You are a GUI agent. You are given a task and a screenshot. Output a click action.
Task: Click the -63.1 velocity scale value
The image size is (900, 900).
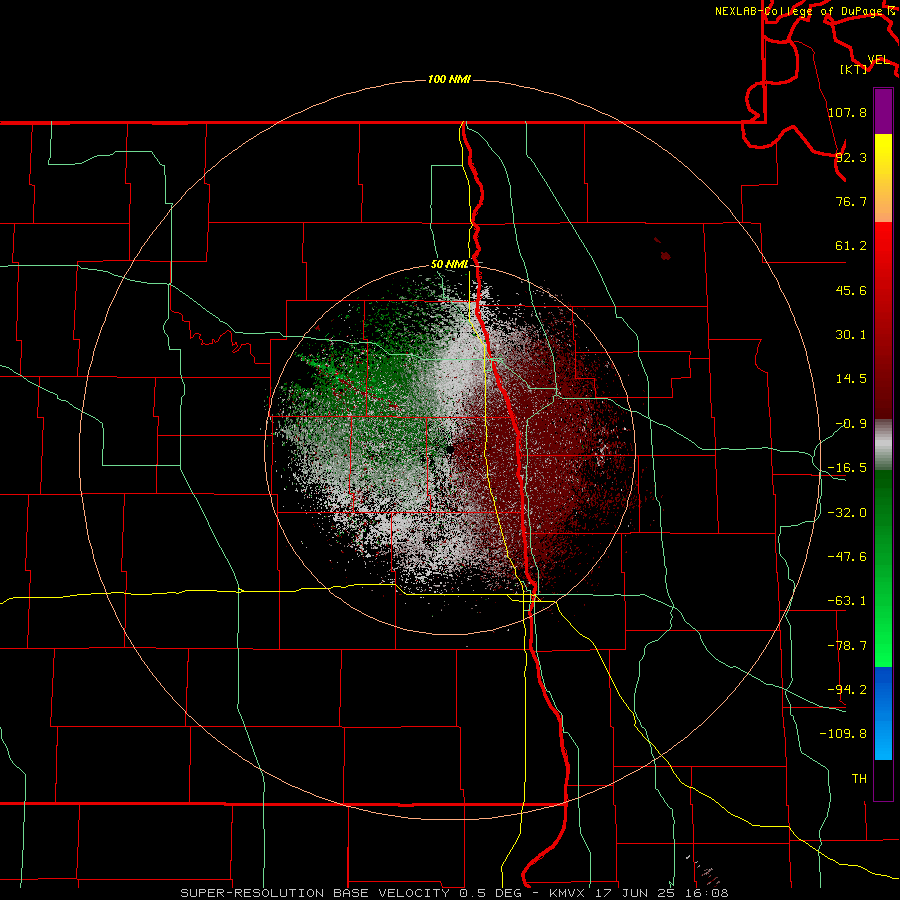click(848, 600)
